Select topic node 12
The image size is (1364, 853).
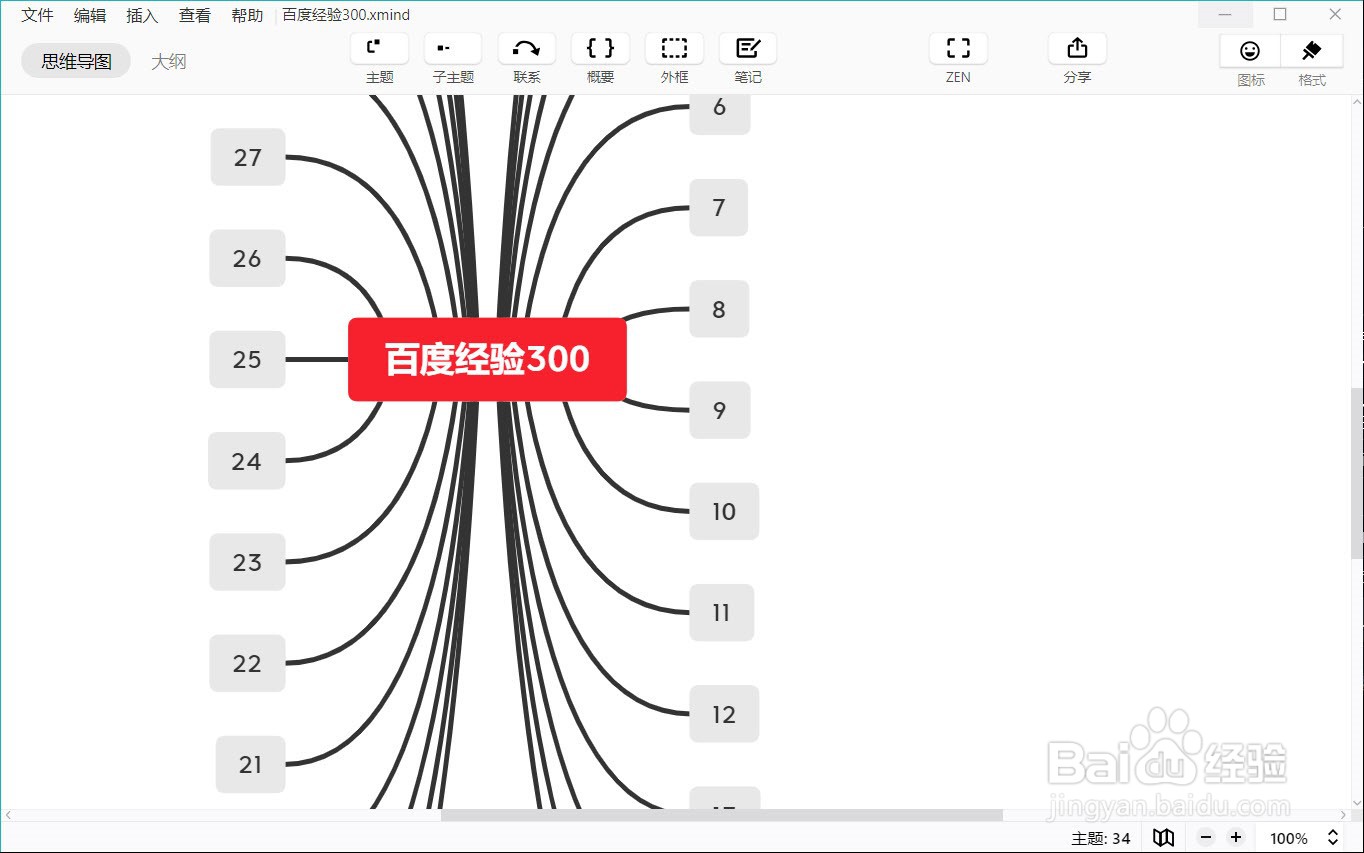click(724, 714)
